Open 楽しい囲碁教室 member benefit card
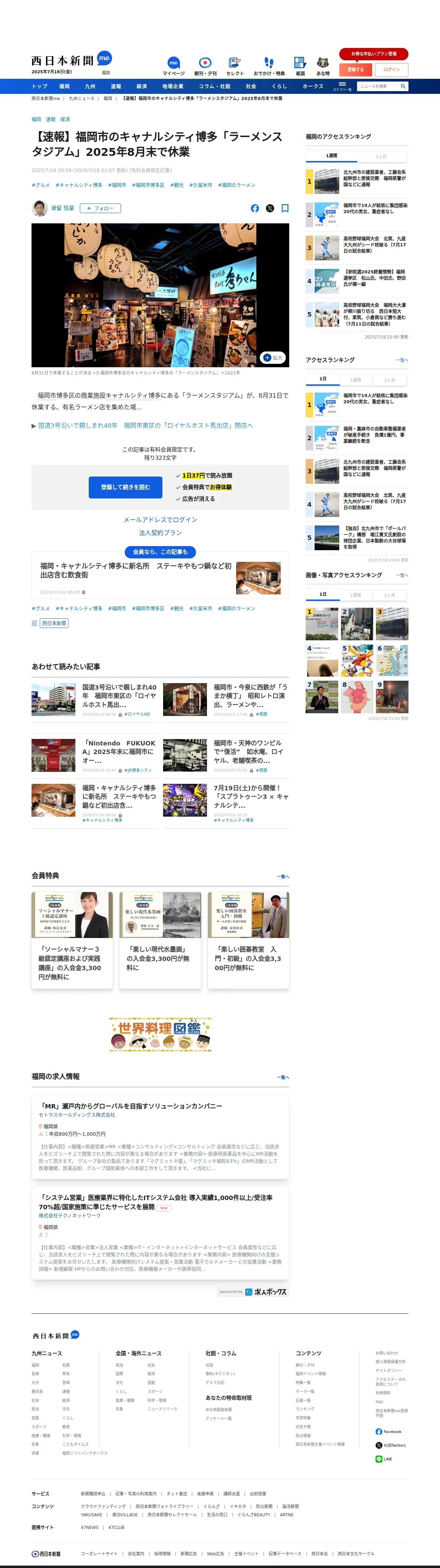The width and height of the screenshot is (440, 1568). [248, 940]
